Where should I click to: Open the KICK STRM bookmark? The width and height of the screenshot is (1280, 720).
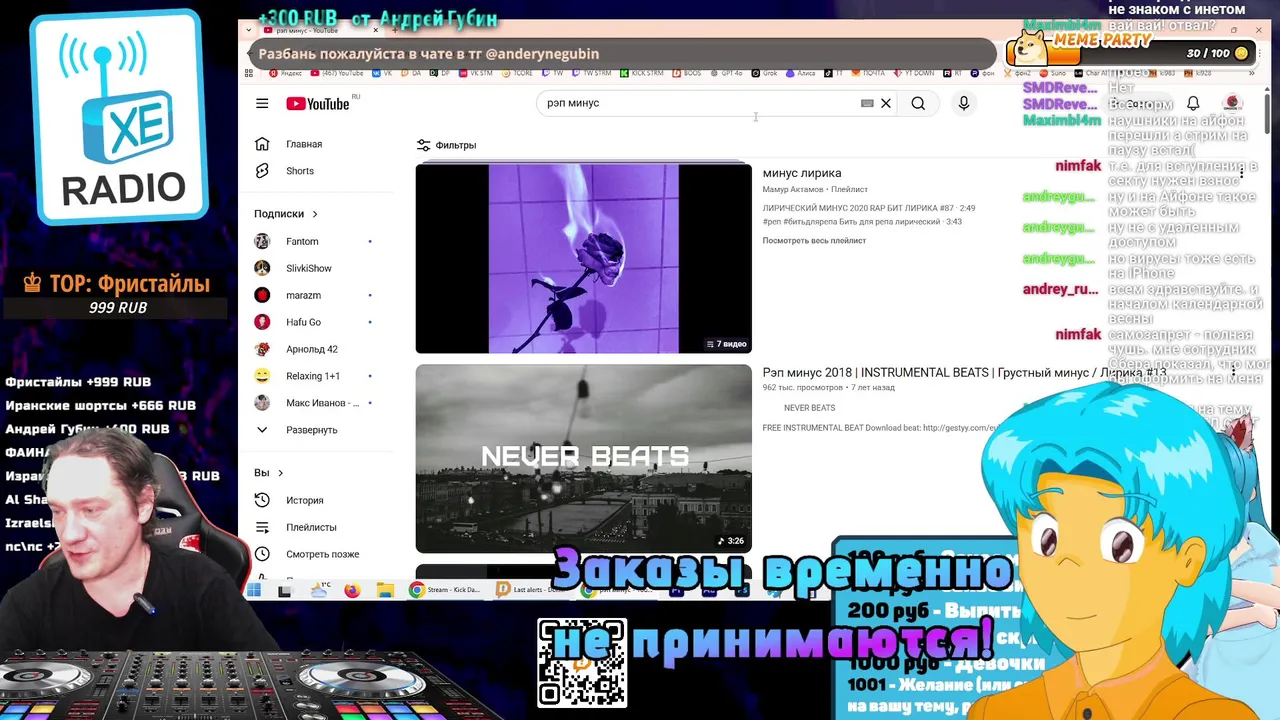pyautogui.click(x=642, y=73)
